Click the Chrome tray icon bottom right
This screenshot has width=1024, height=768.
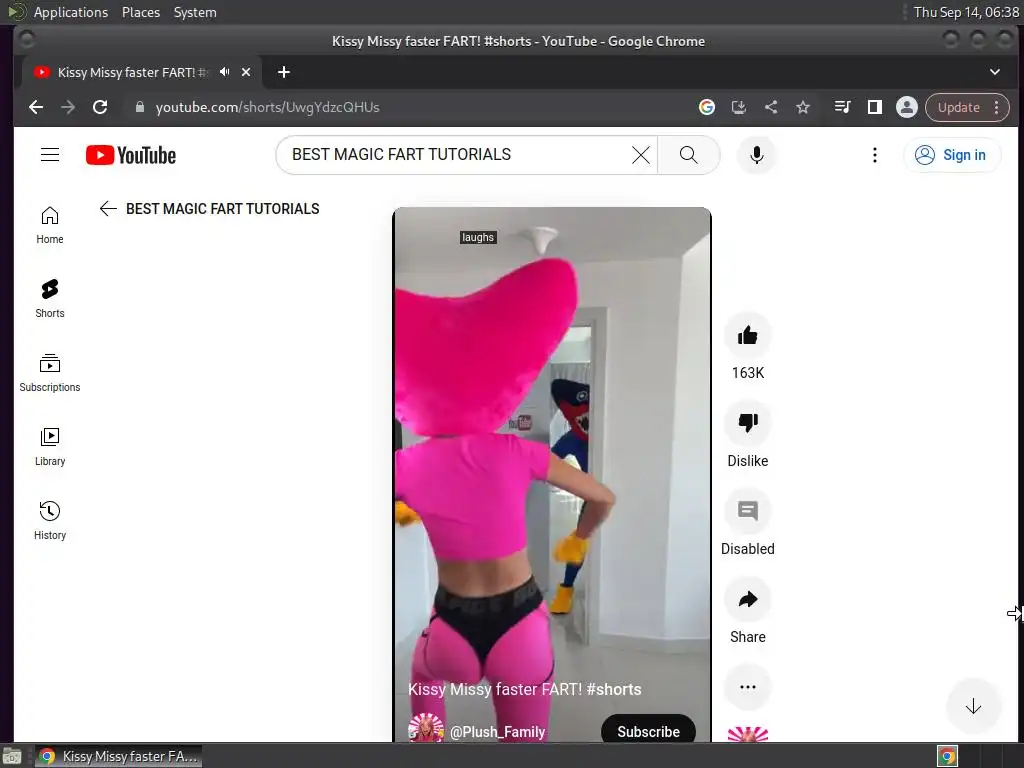947,756
